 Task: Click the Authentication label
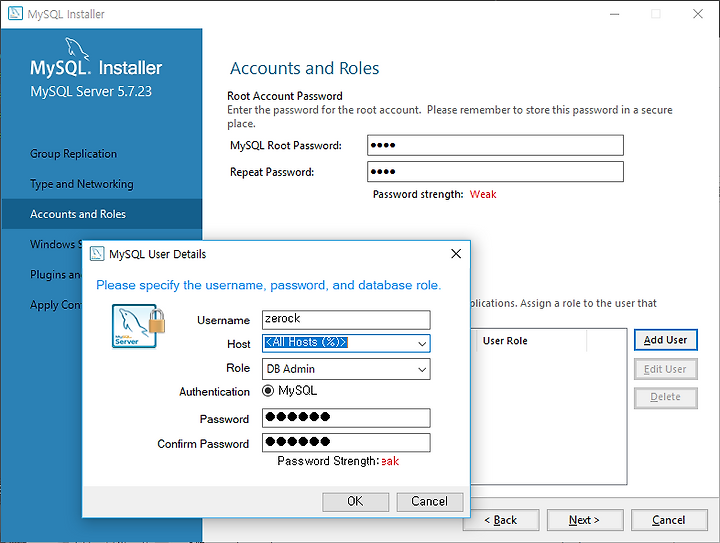214,392
